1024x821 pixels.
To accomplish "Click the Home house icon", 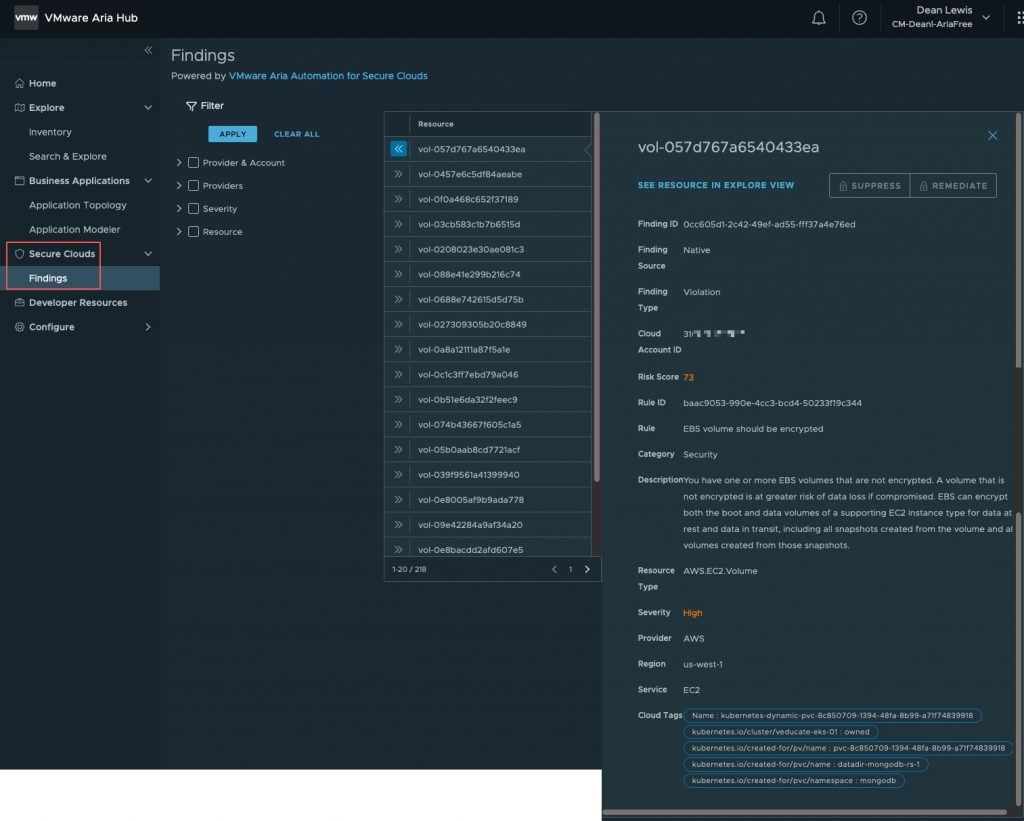I will click(20, 83).
